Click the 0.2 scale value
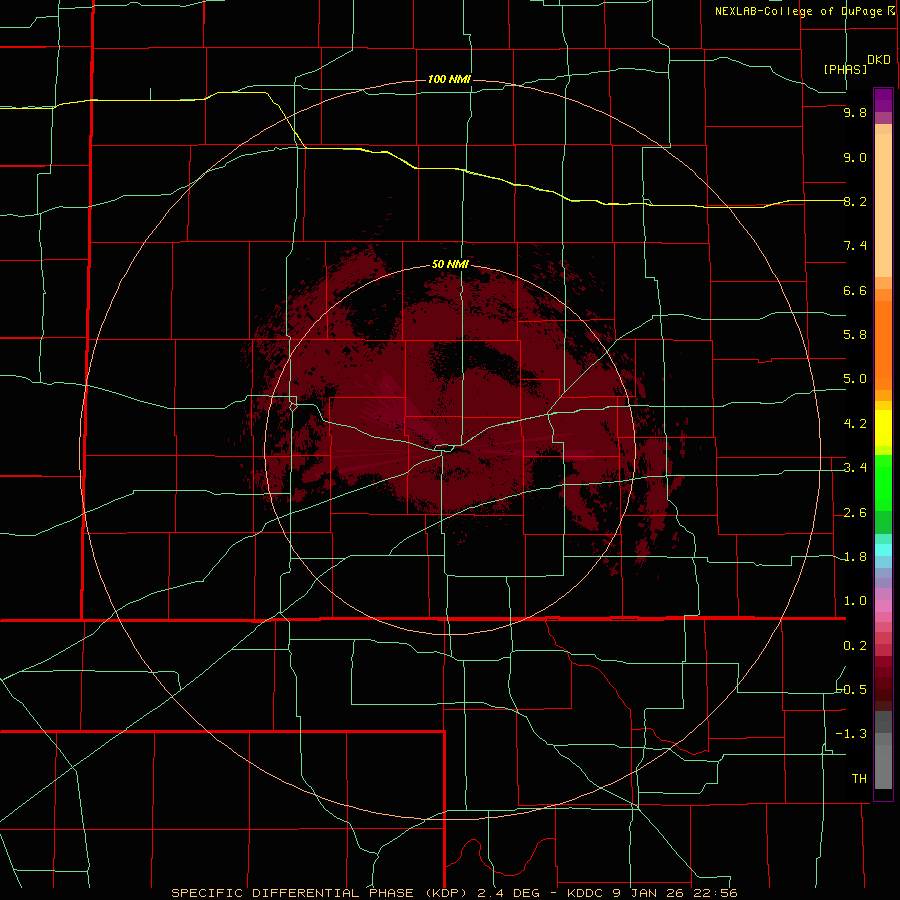The height and width of the screenshot is (900, 900). 855,646
